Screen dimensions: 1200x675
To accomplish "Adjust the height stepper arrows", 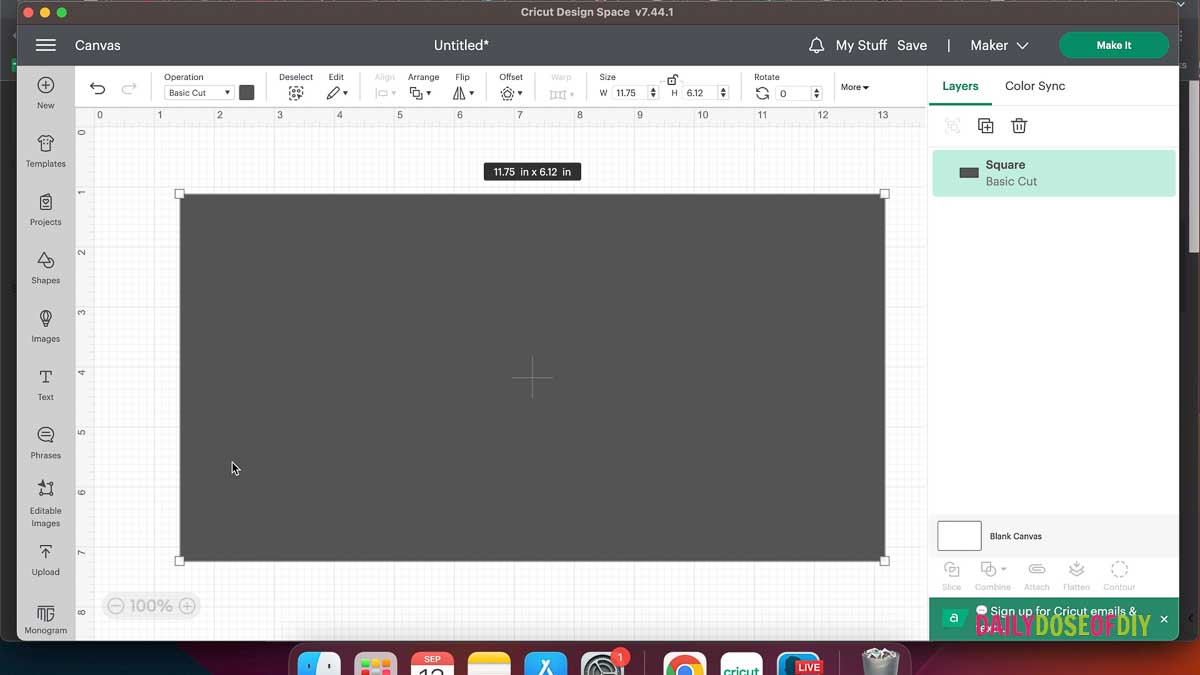I will tap(723, 93).
